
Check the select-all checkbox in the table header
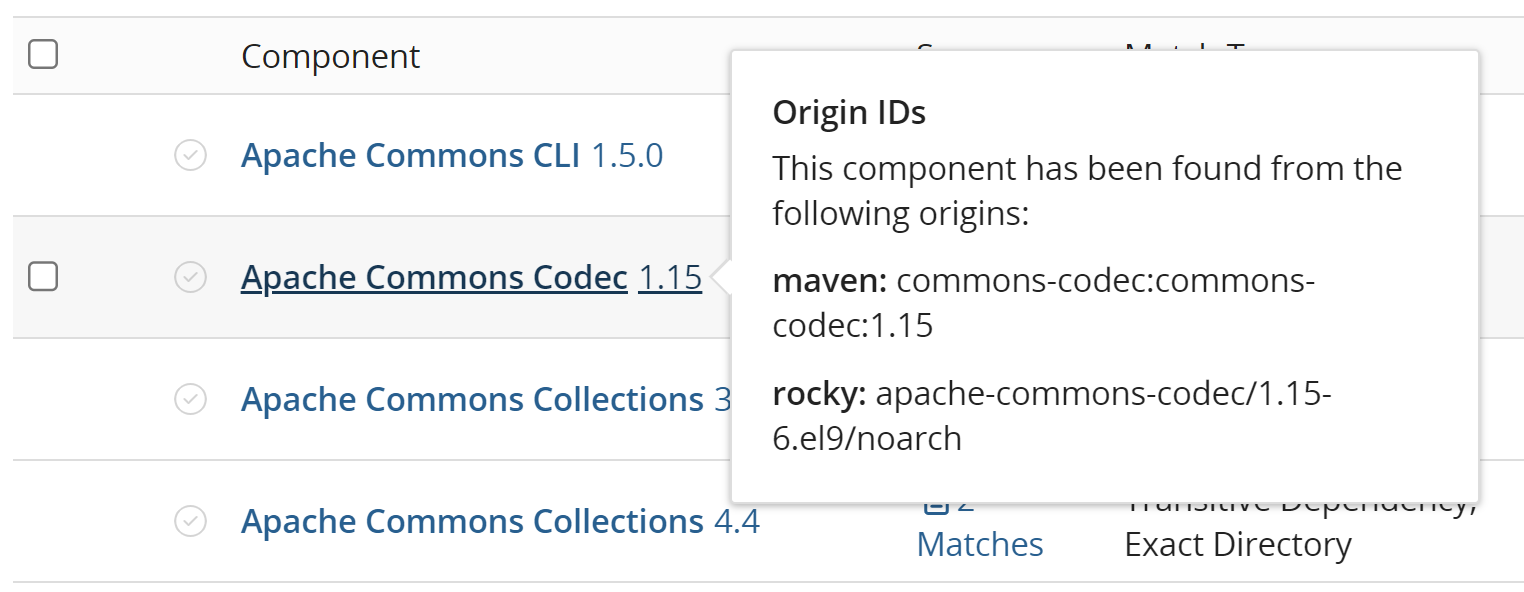pyautogui.click(x=43, y=54)
